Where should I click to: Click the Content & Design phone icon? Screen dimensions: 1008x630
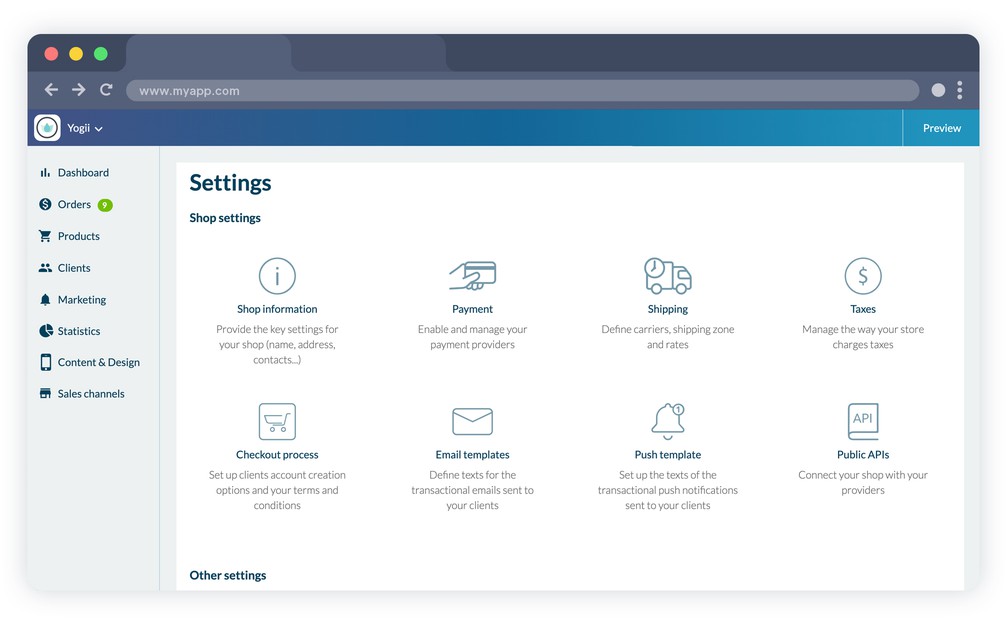coord(46,362)
